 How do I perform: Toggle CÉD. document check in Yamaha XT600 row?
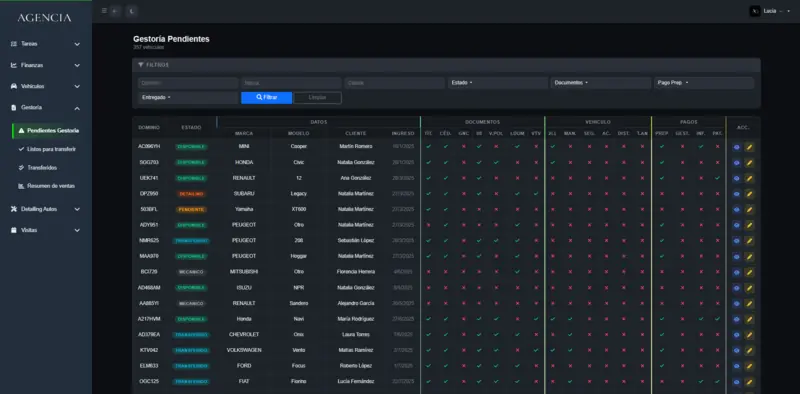point(445,209)
